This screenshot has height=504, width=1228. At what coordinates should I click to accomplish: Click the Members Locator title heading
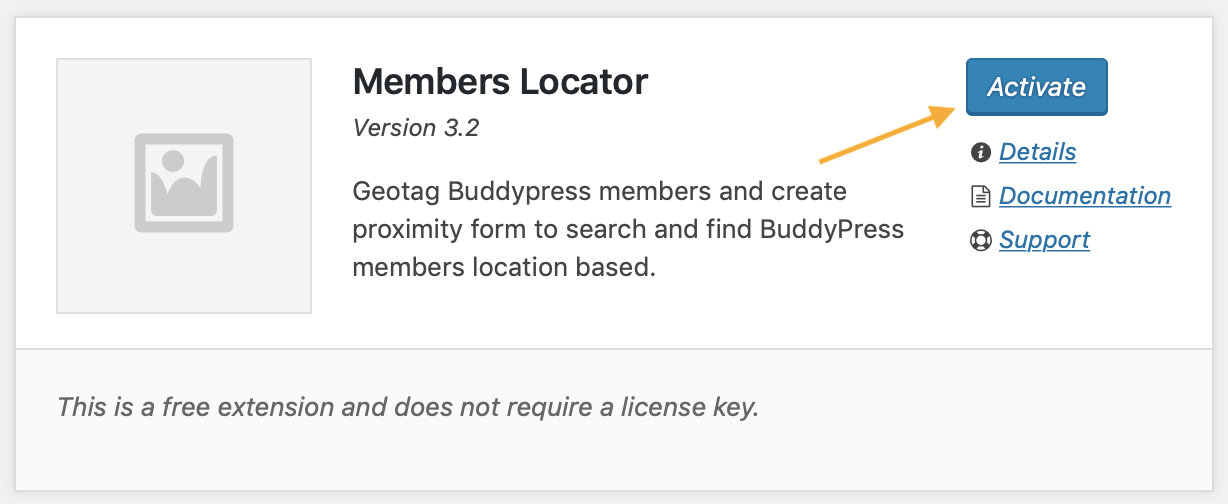click(500, 81)
